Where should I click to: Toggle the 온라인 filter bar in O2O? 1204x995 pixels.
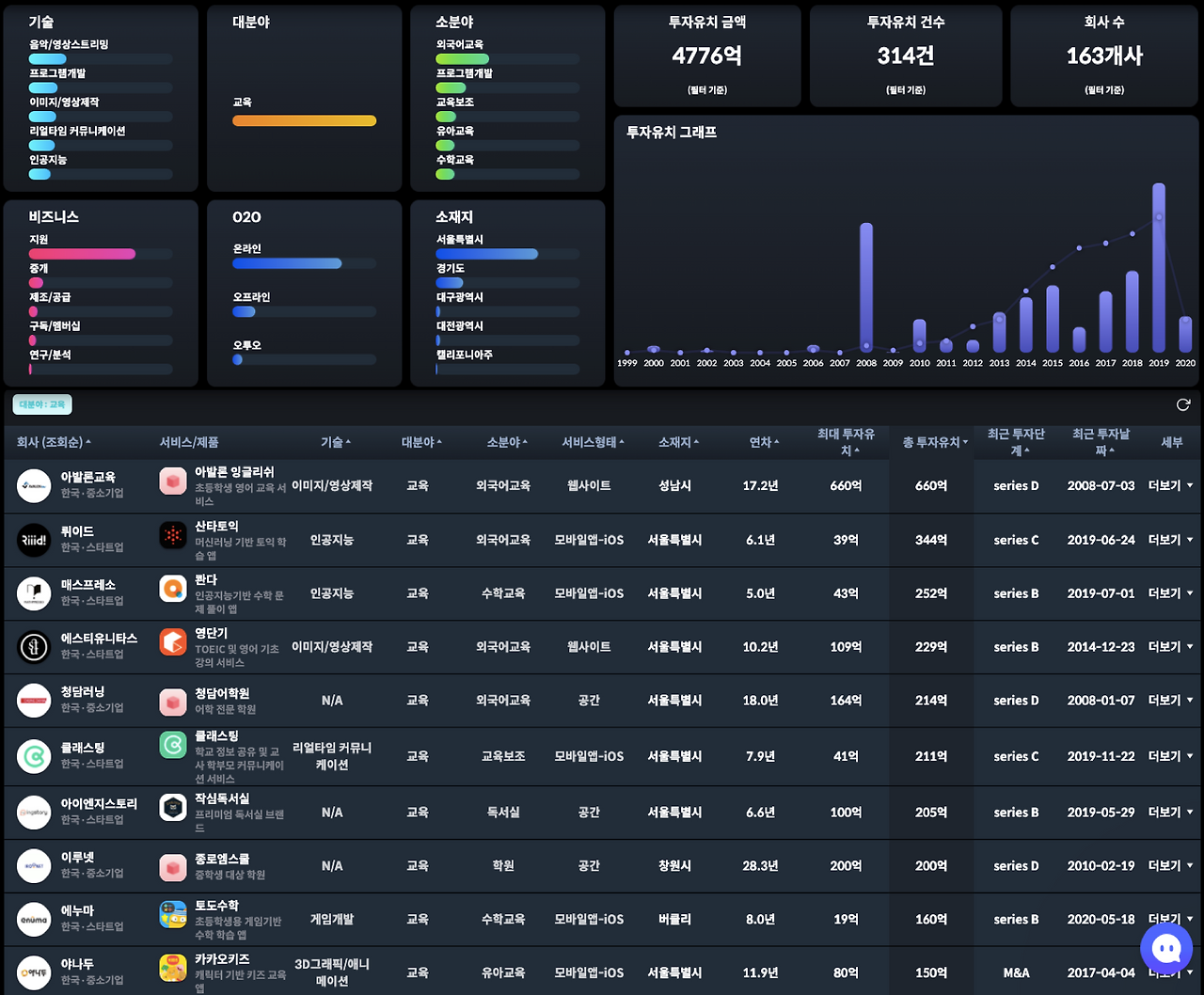click(287, 263)
